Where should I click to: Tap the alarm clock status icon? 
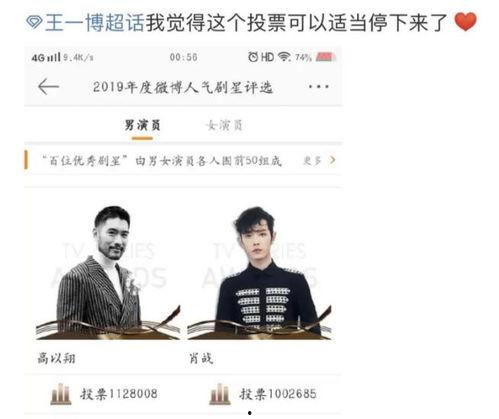click(x=253, y=57)
